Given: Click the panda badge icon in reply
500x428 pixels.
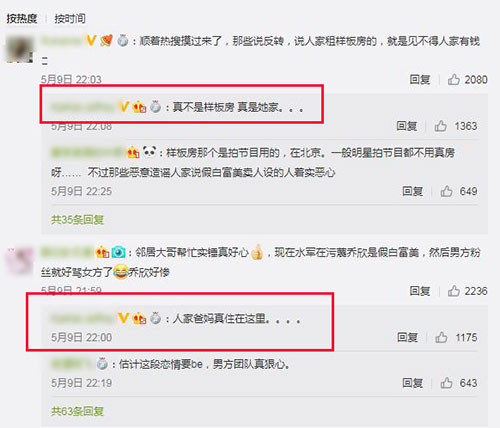Looking at the screenshot, I should click(x=149, y=152).
